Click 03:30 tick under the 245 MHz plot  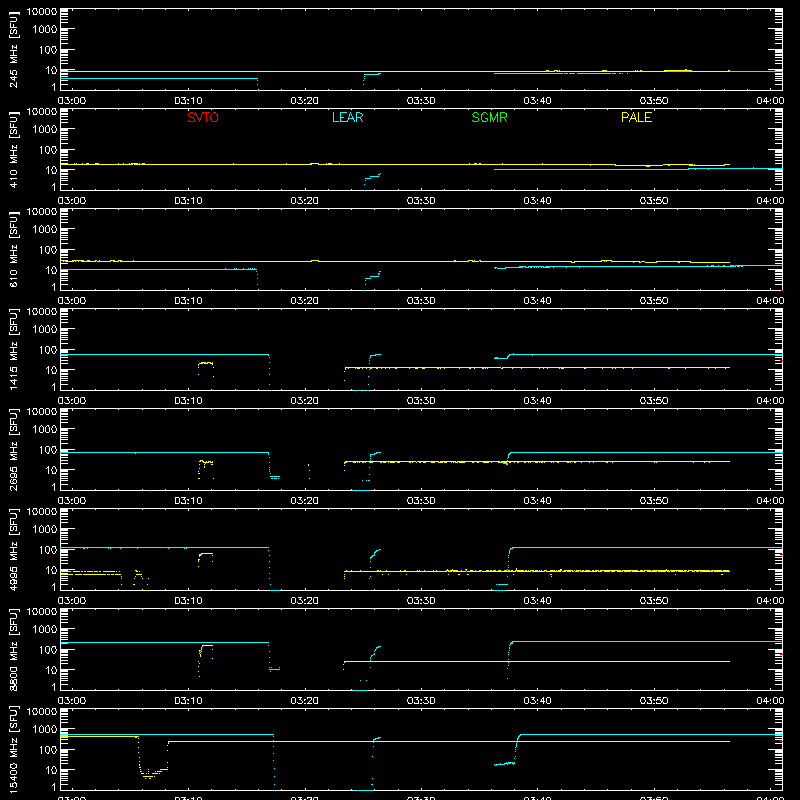pos(421,101)
